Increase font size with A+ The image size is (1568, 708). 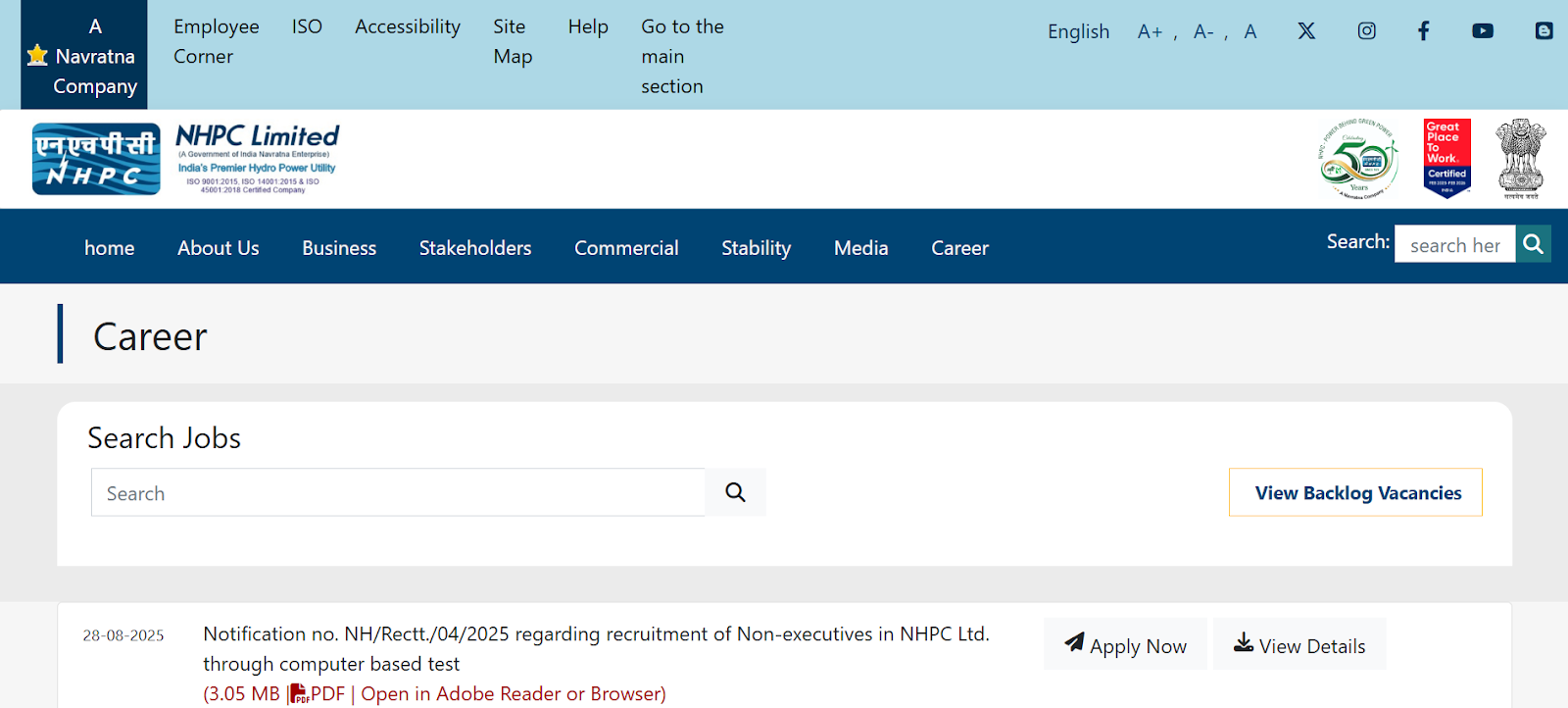point(1150,31)
